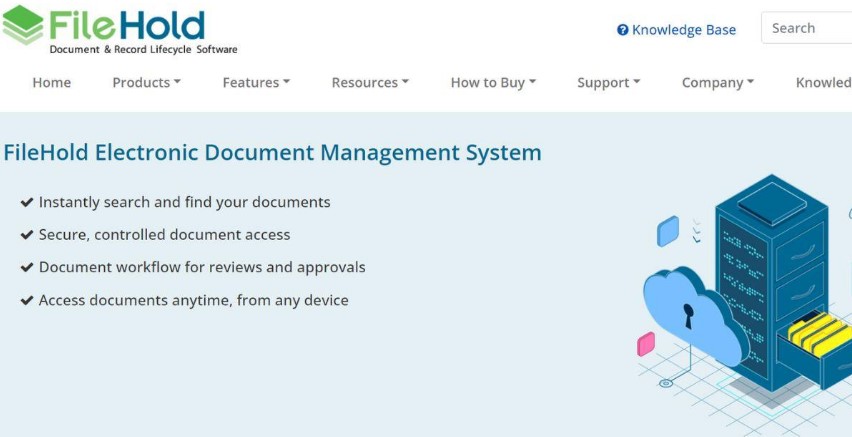The image size is (852, 437).
Task: Click the small blue square above cloud
Action: [x=668, y=231]
